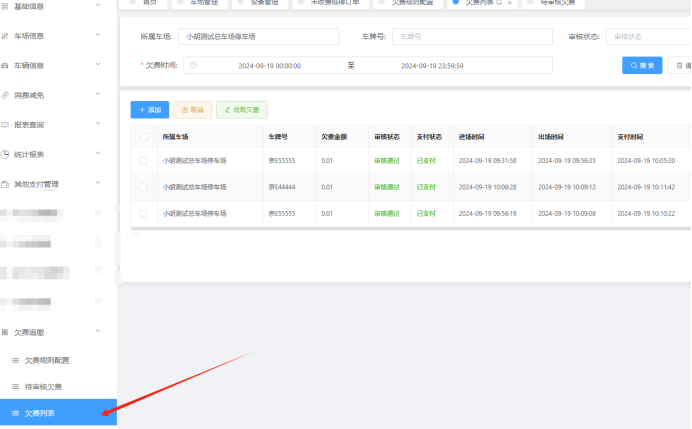Image resolution: width=692 pixels, height=429 pixels.
Task: Click the 车牌号 input field
Action: 472,37
